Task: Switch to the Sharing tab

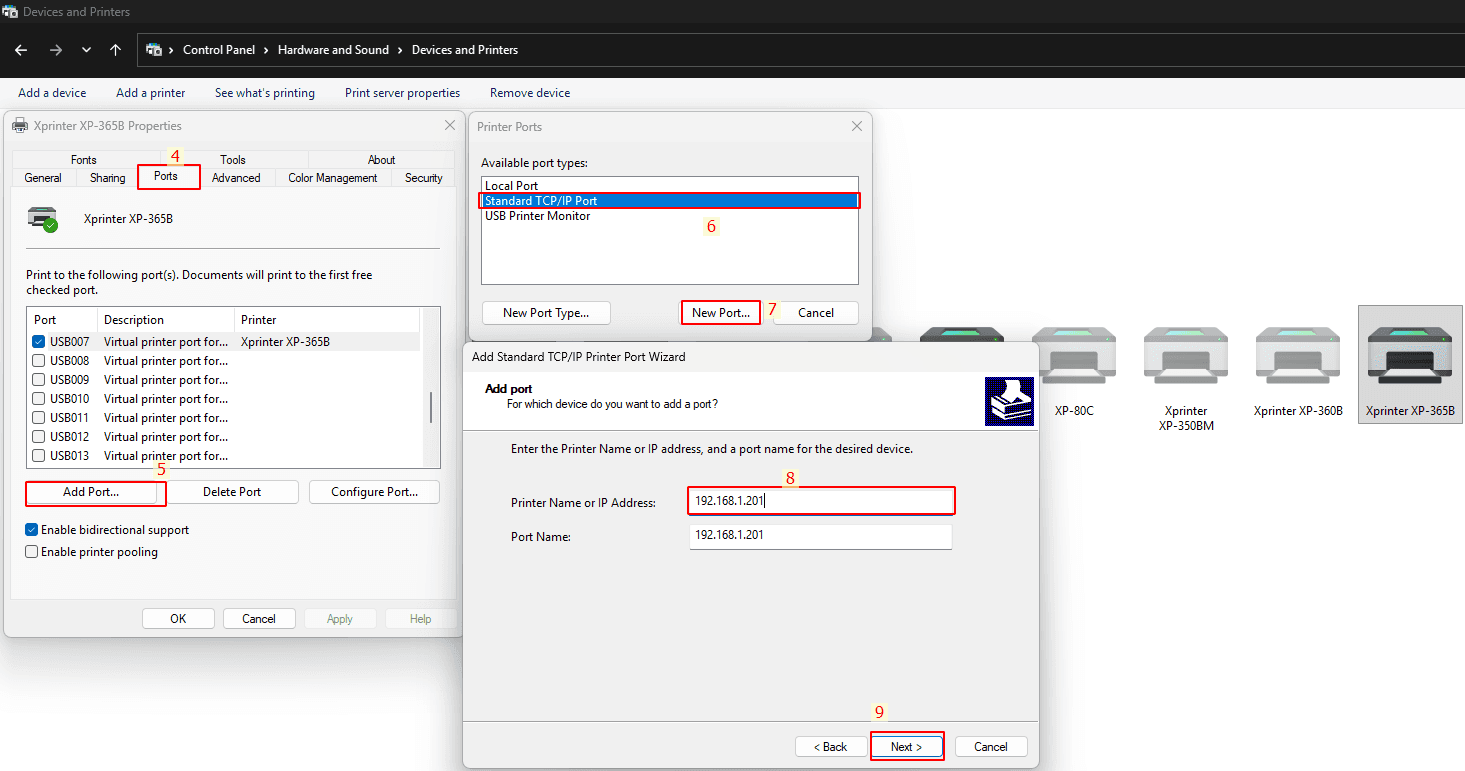Action: coord(108,178)
